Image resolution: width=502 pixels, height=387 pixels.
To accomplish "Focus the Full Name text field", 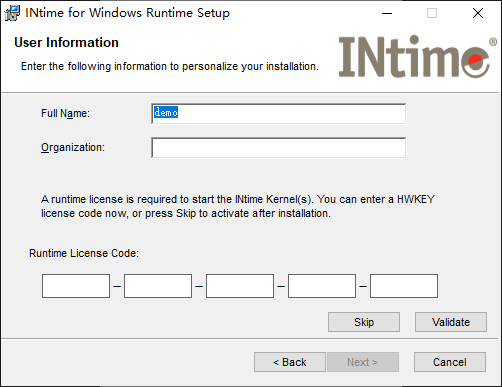I will [279, 114].
